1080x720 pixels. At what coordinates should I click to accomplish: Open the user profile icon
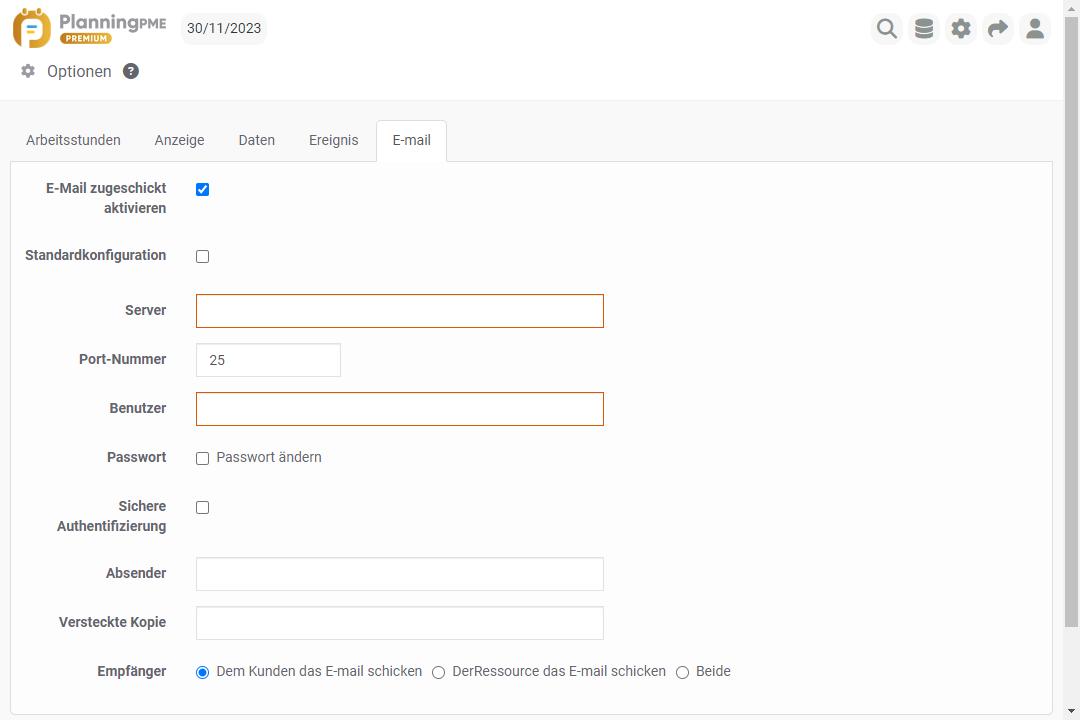tap(1035, 29)
